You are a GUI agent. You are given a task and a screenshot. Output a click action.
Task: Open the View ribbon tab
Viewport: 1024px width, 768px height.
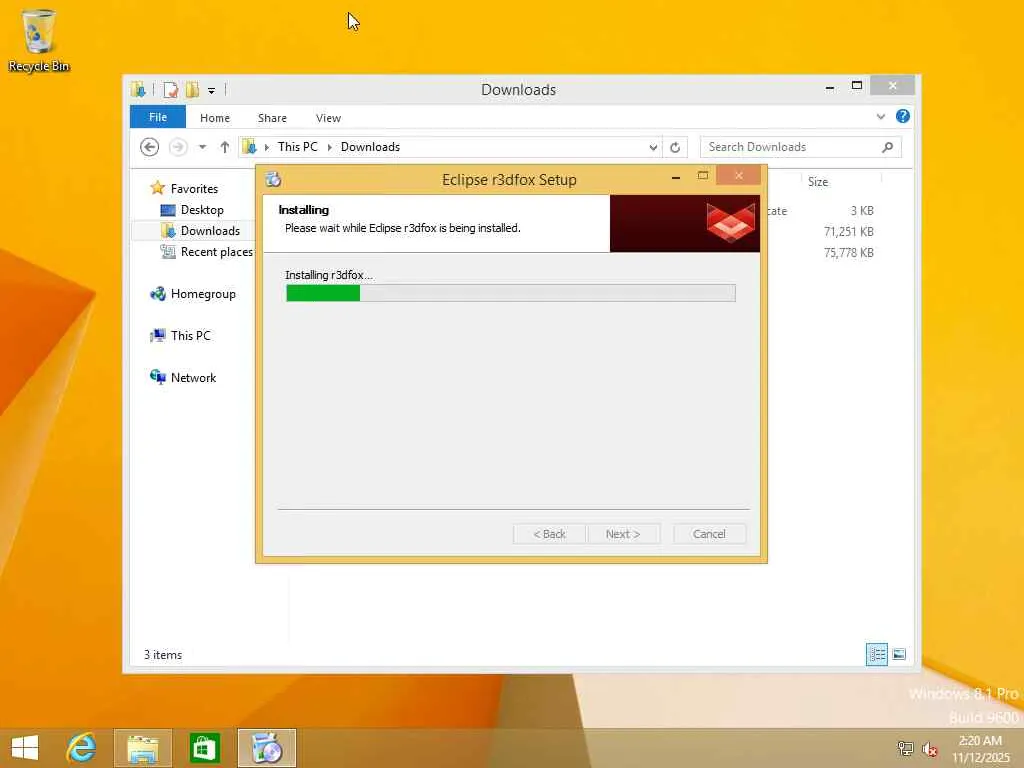328,118
